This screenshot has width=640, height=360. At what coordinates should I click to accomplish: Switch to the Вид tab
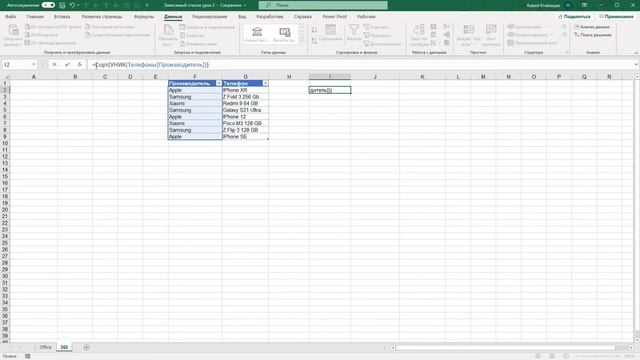[x=242, y=17]
